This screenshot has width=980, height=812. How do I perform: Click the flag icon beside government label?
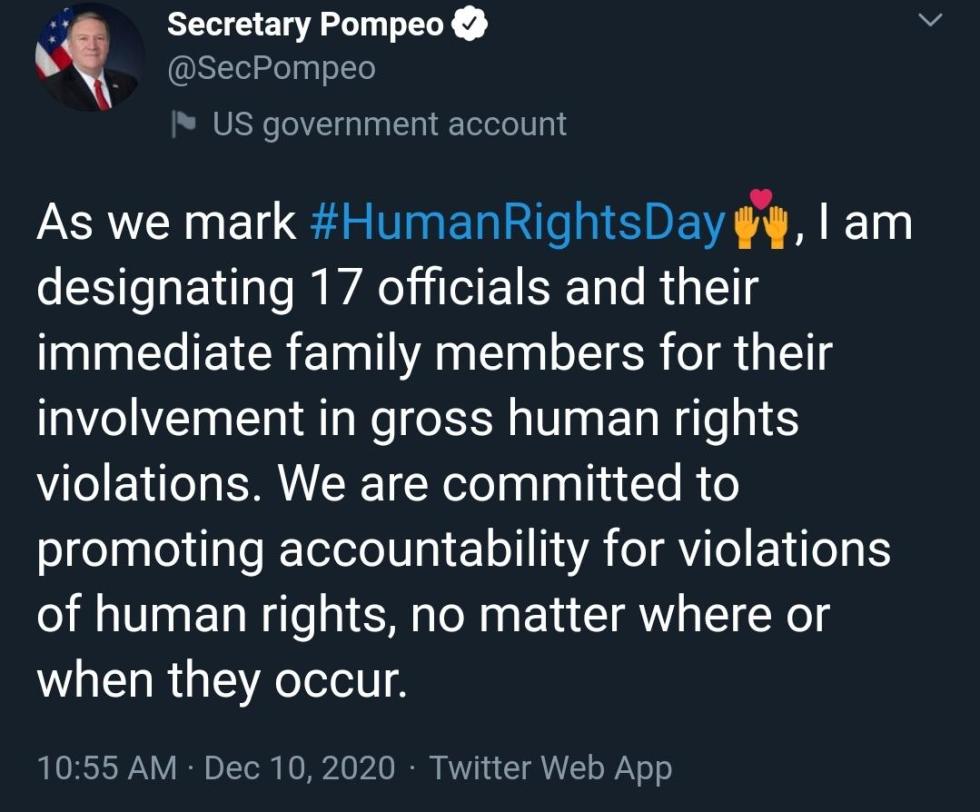[x=184, y=124]
